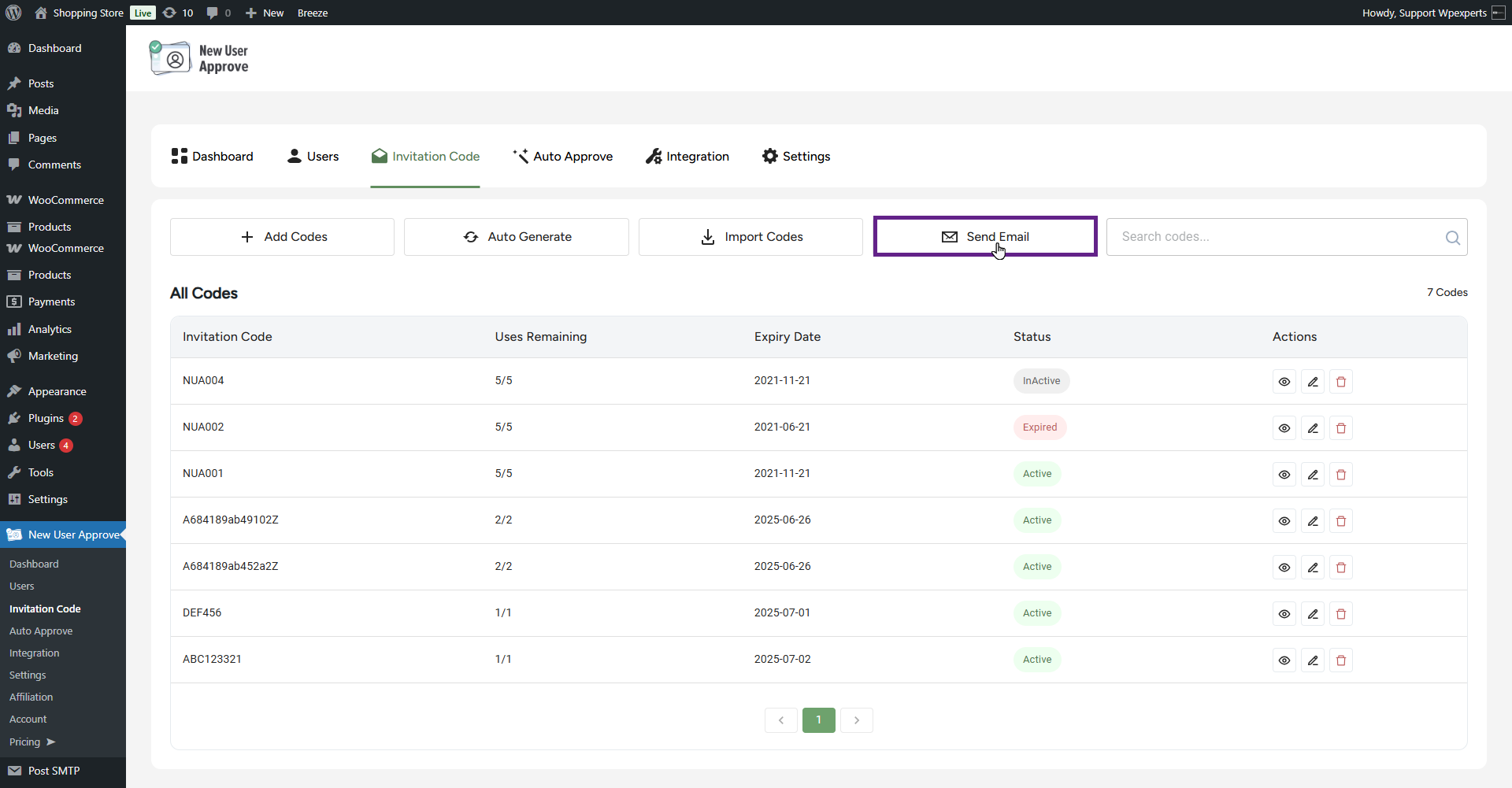Viewport: 1512px width, 788px height.
Task: Go to next page of codes
Action: (x=856, y=720)
